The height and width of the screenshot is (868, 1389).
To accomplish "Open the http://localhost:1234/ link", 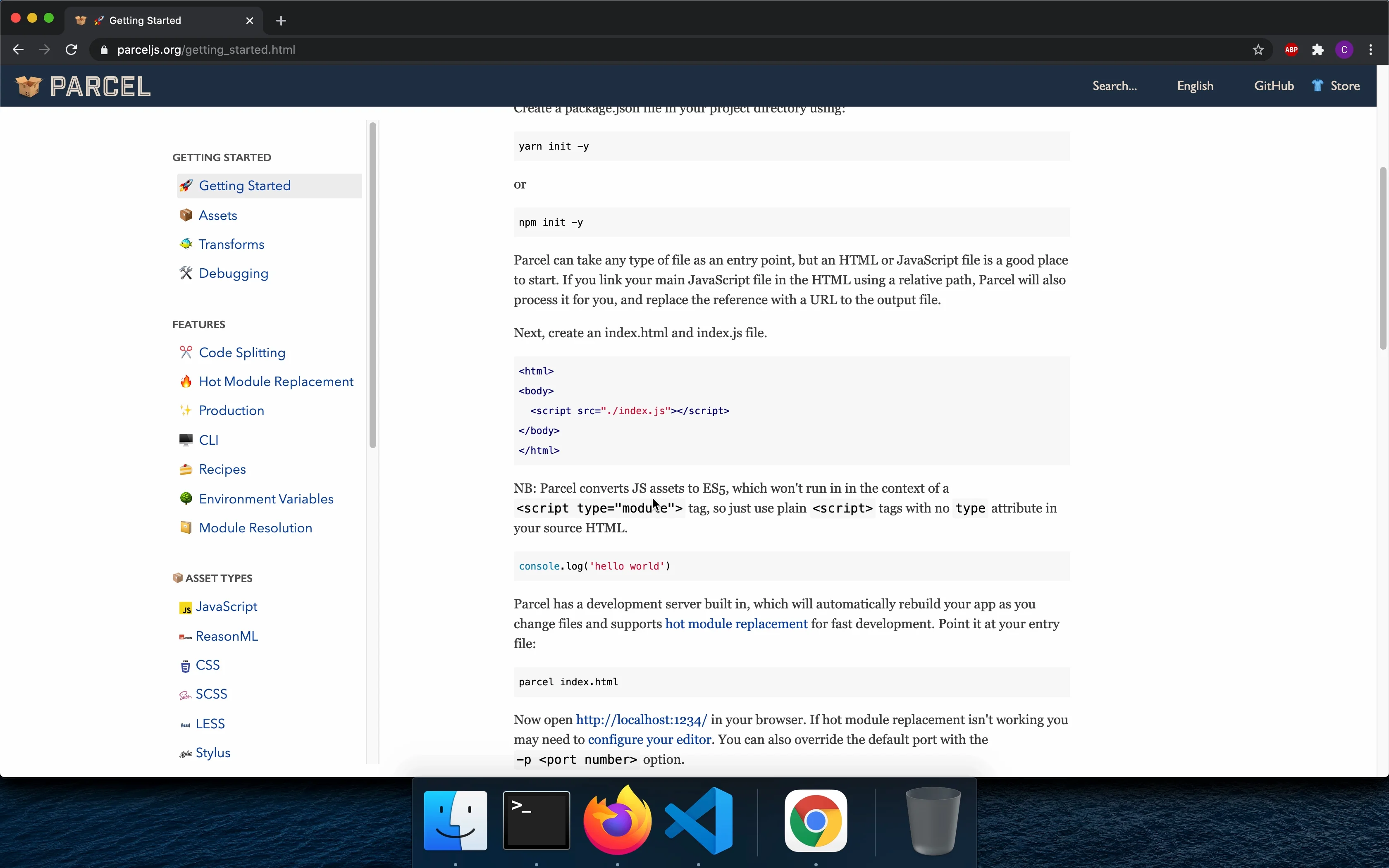I will tap(641, 719).
